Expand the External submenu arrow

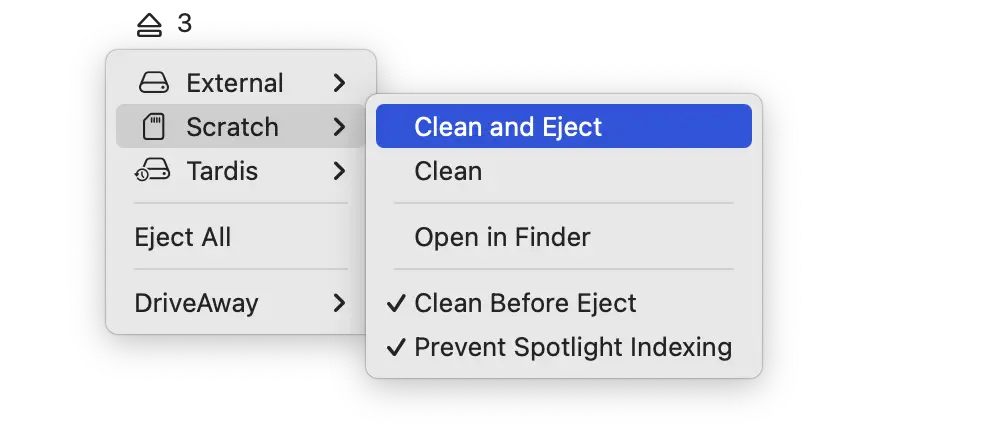340,83
